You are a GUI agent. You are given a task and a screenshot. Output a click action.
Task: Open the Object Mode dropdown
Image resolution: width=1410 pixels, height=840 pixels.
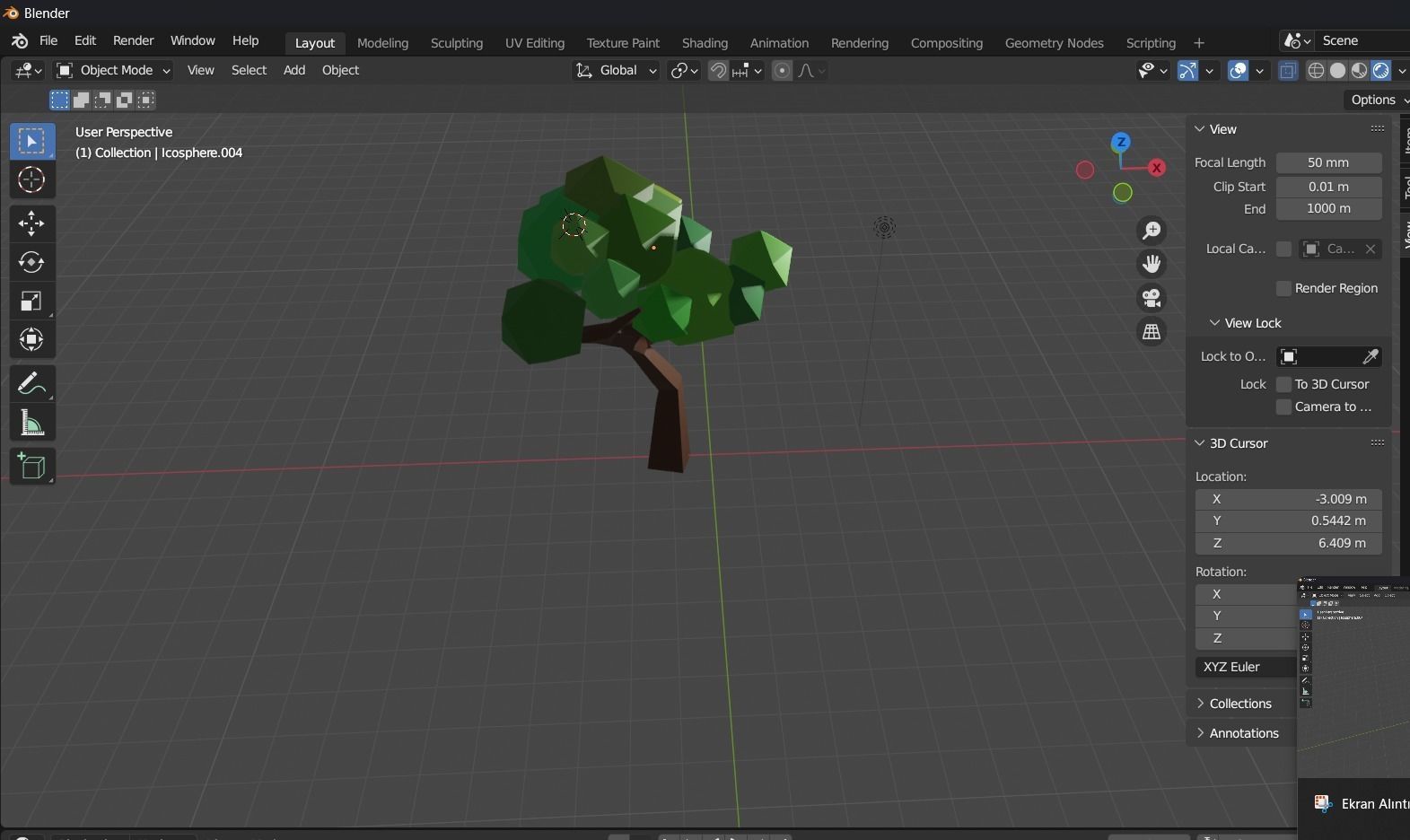pos(112,70)
